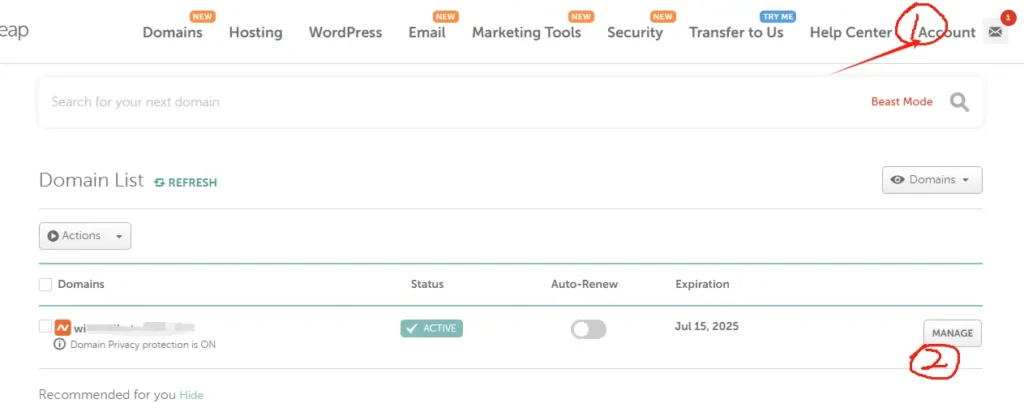Click the magnifying glass search icon
The height and width of the screenshot is (412, 1024).
959,102
